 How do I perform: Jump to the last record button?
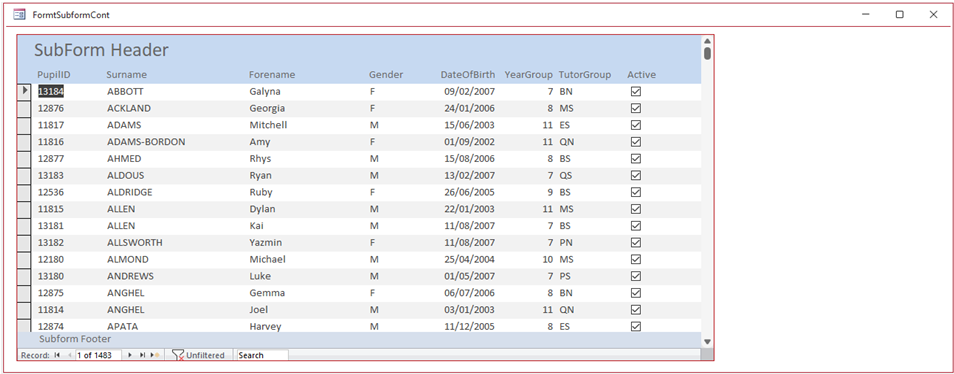point(142,355)
